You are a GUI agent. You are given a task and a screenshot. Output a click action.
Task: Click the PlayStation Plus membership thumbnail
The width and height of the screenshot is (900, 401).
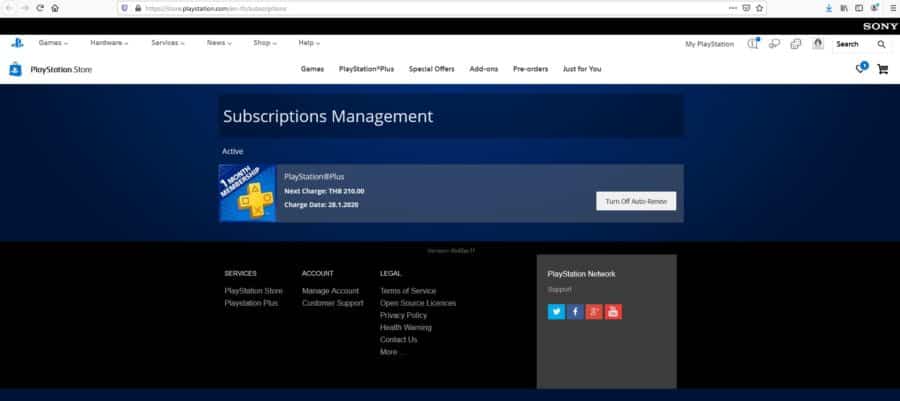(x=247, y=193)
